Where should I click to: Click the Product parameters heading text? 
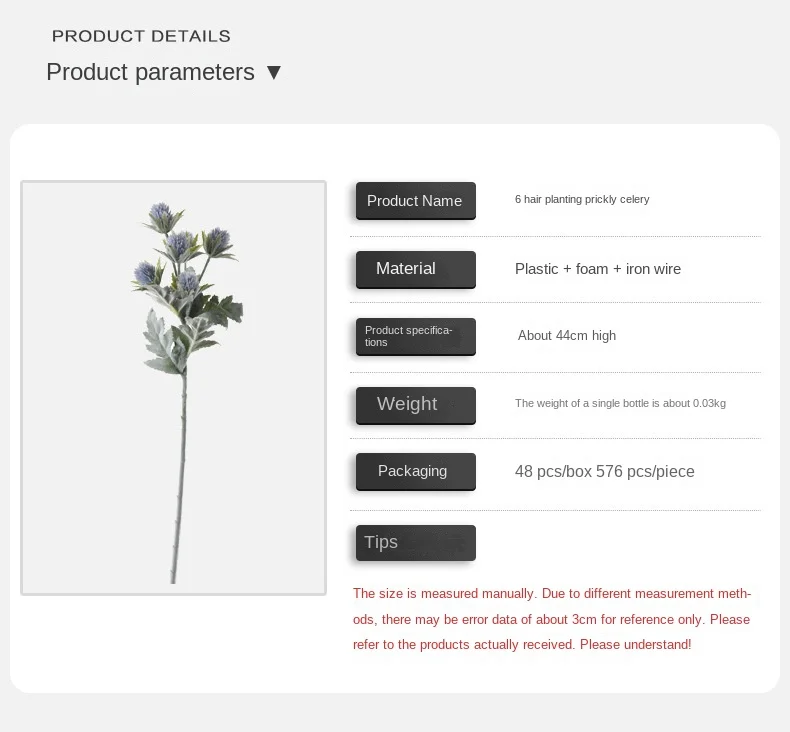click(150, 72)
